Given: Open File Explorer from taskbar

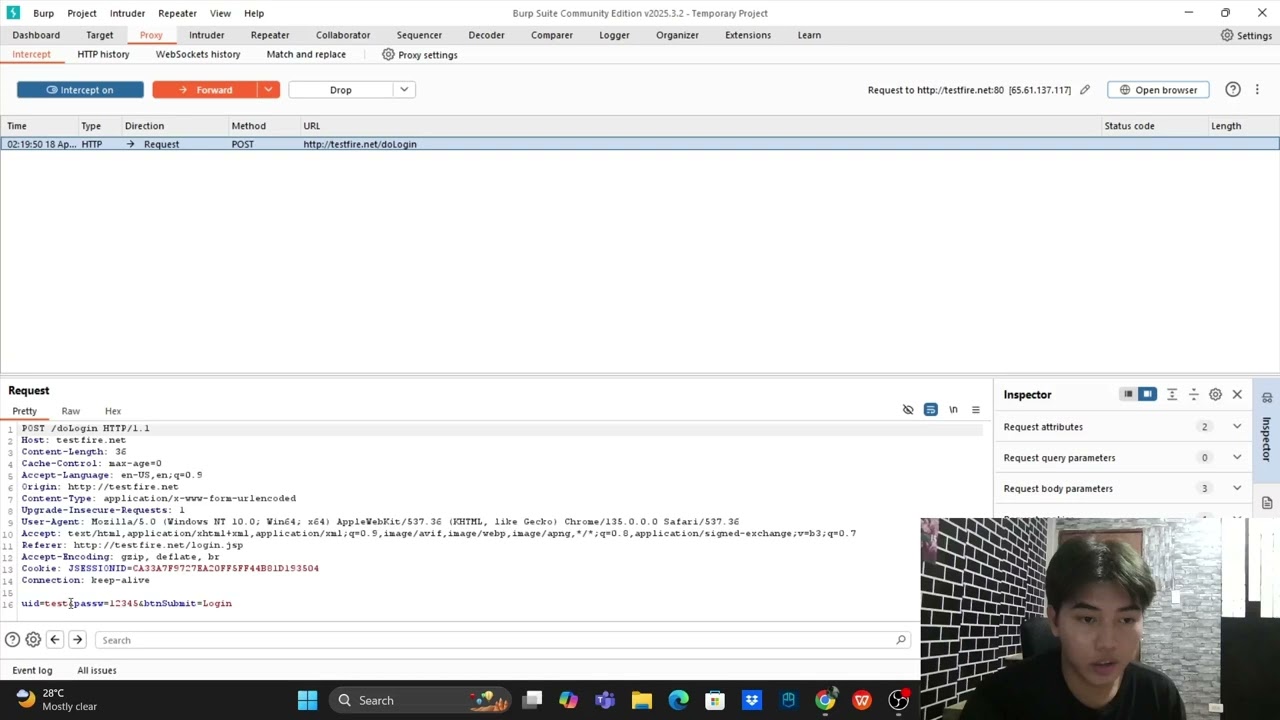Looking at the screenshot, I should coord(641,700).
